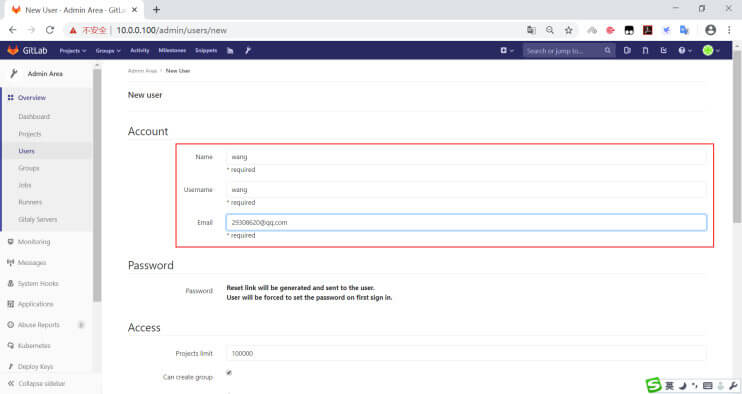Open Admin Area wrench icon in navbar
The height and width of the screenshot is (394, 742).
click(x=248, y=51)
